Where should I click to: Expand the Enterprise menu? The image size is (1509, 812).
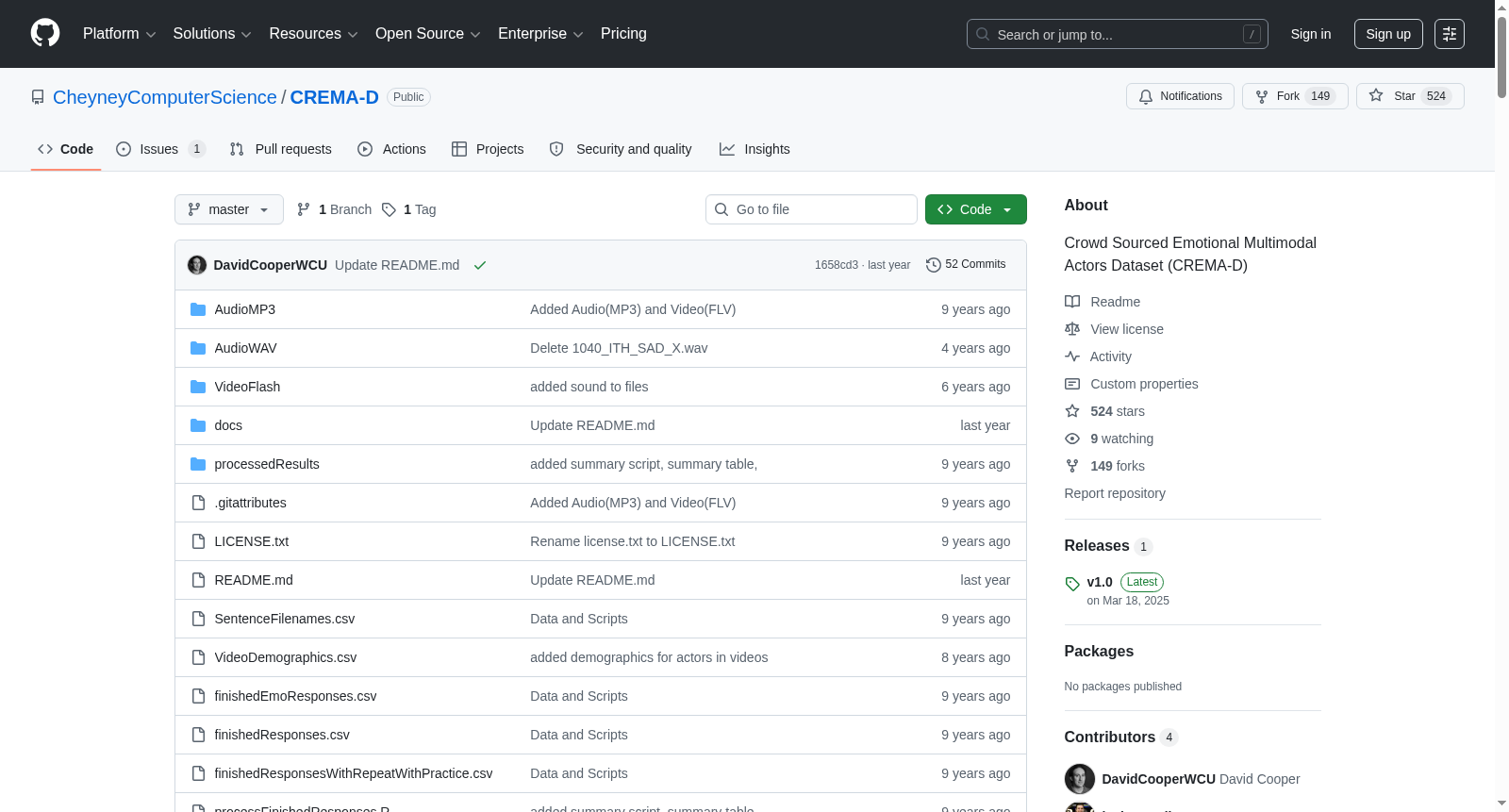pyautogui.click(x=540, y=34)
